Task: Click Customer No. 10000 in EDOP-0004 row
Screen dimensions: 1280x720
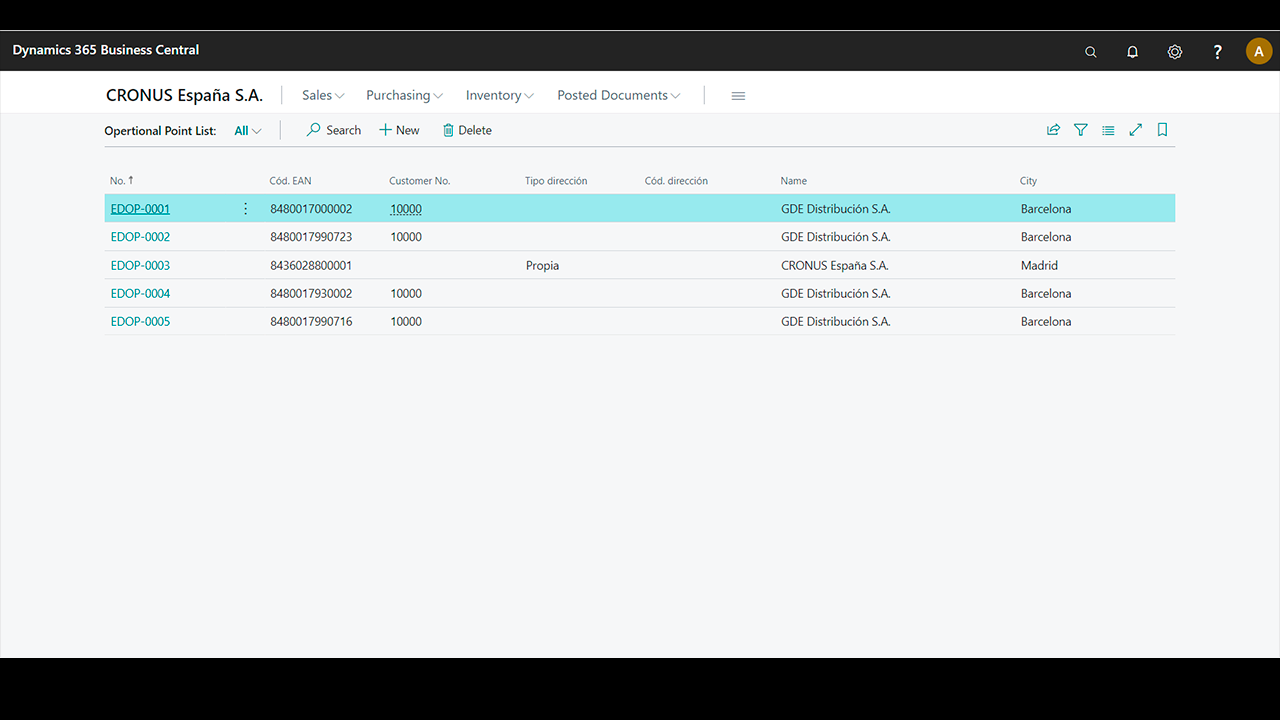Action: pyautogui.click(x=406, y=293)
